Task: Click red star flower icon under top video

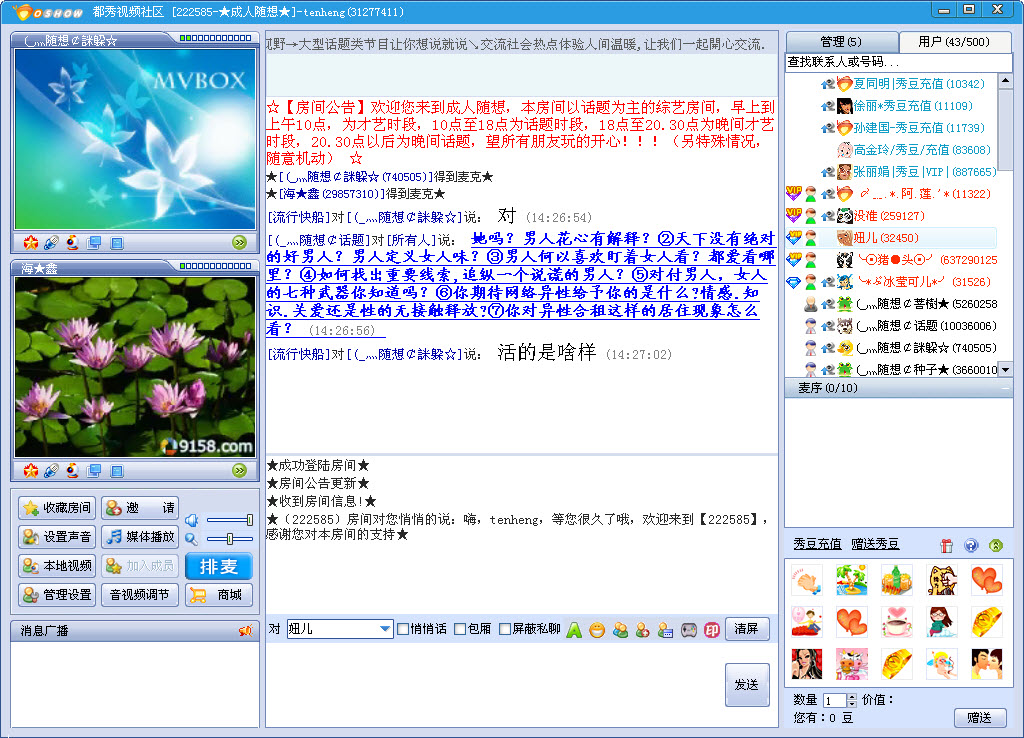Action: point(31,243)
